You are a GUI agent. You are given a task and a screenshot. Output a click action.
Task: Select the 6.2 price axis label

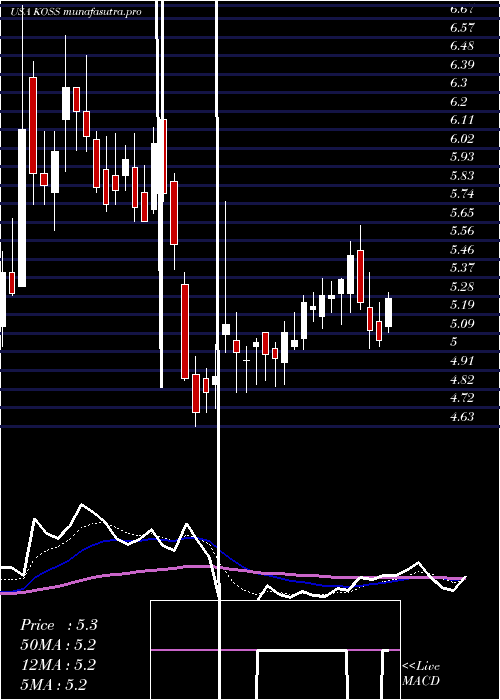pos(459,102)
